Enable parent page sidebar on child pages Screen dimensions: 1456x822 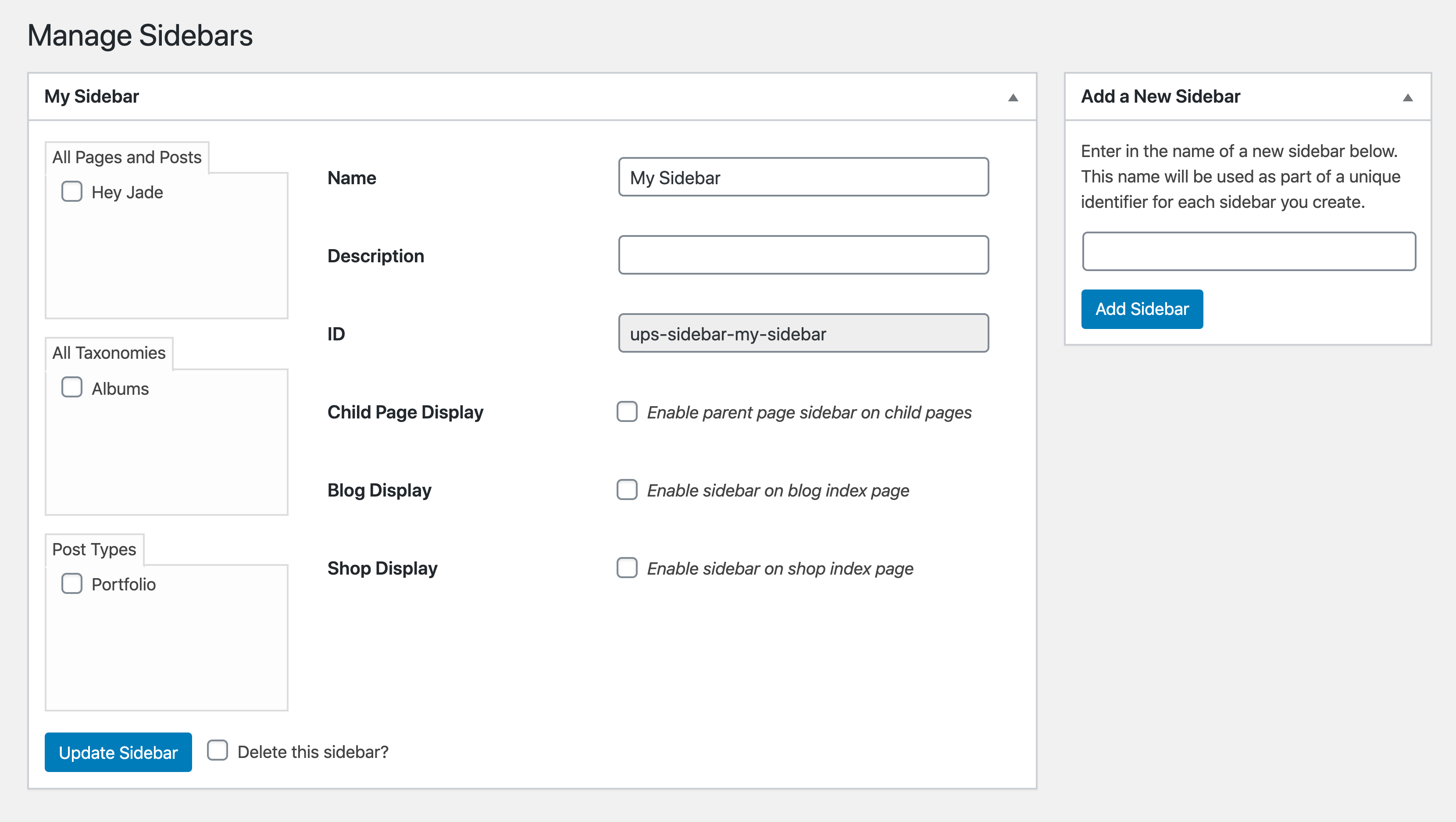click(627, 412)
